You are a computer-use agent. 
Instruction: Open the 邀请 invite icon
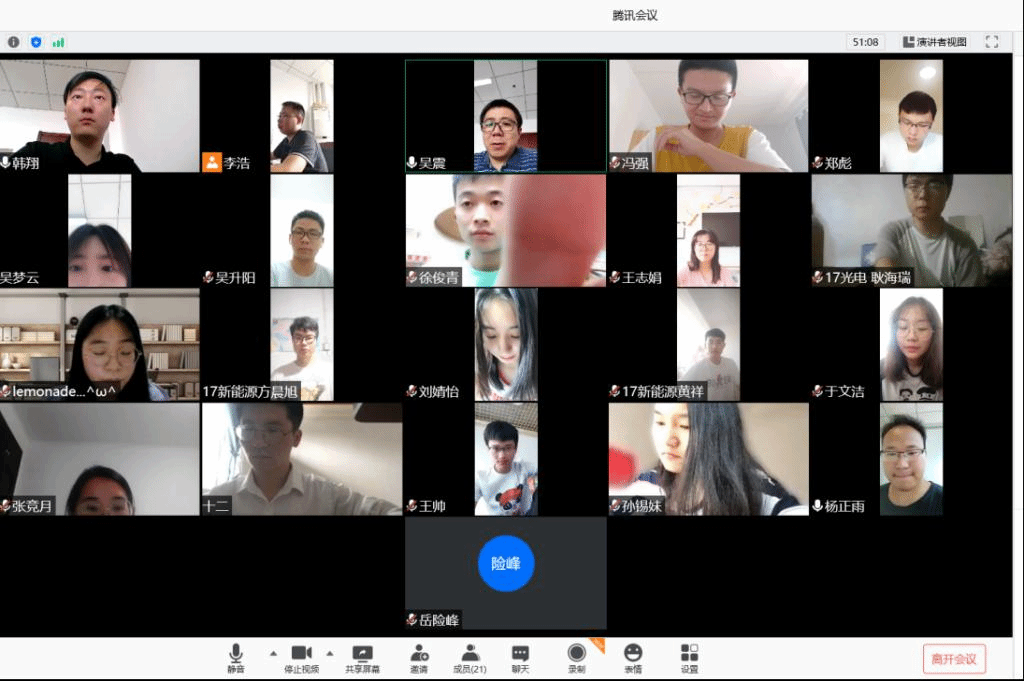tap(419, 657)
